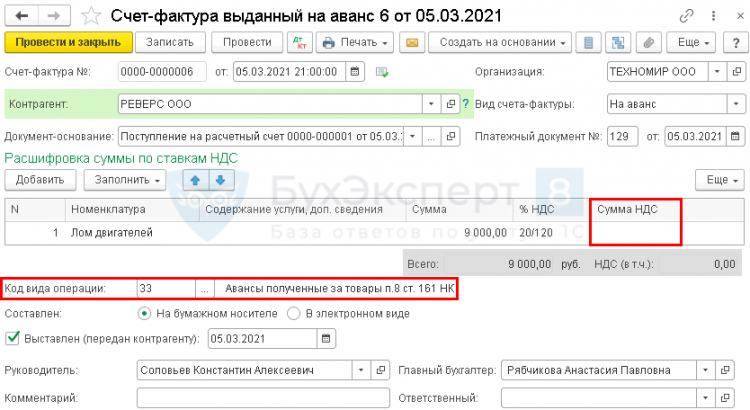Pick Код вида операции via ellipsis button
Screen dimensions: 750x410
[x=205, y=288]
